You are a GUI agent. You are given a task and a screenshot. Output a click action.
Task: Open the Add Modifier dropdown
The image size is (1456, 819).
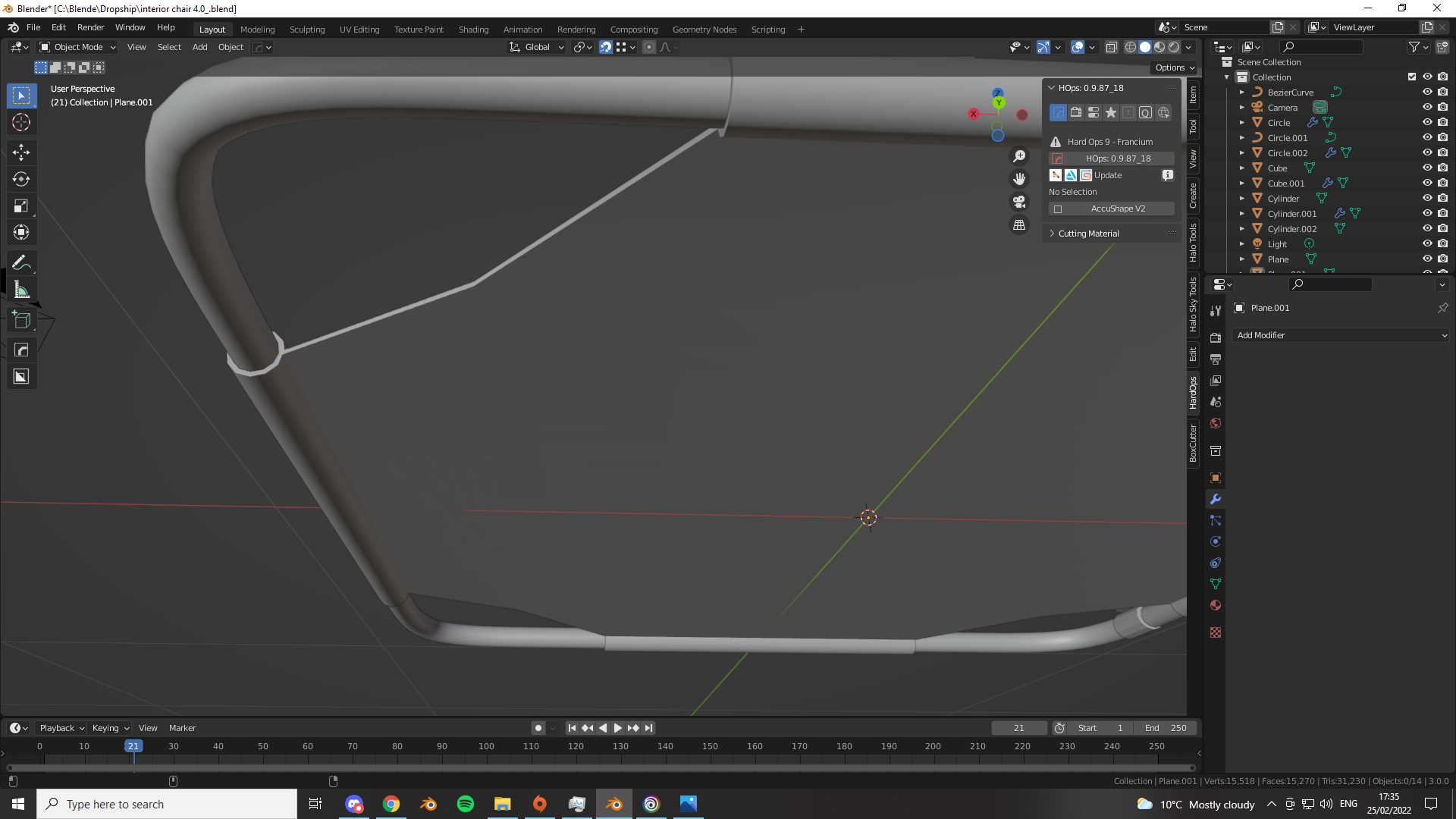(x=1341, y=335)
